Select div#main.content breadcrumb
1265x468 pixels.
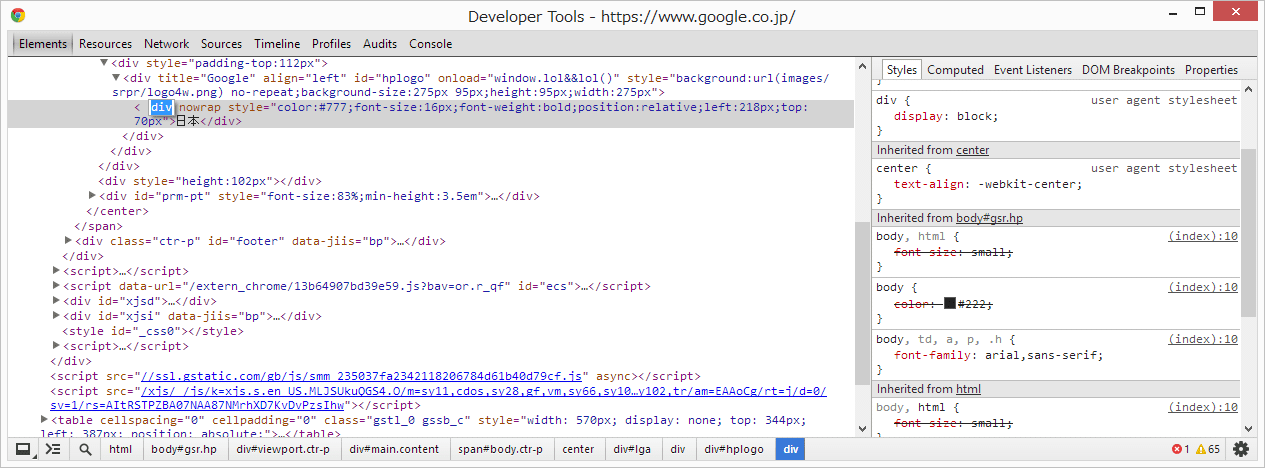(394, 450)
